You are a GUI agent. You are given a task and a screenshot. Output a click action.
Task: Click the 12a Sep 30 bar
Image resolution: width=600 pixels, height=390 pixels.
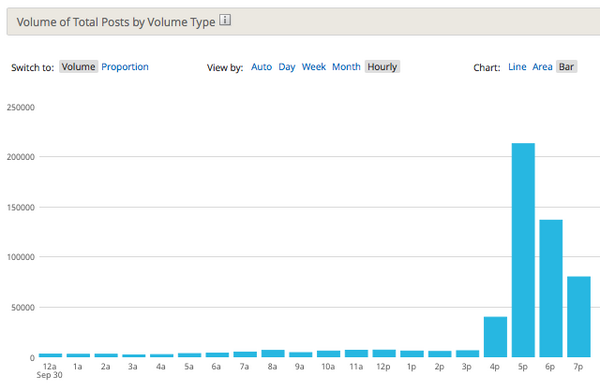(51, 356)
